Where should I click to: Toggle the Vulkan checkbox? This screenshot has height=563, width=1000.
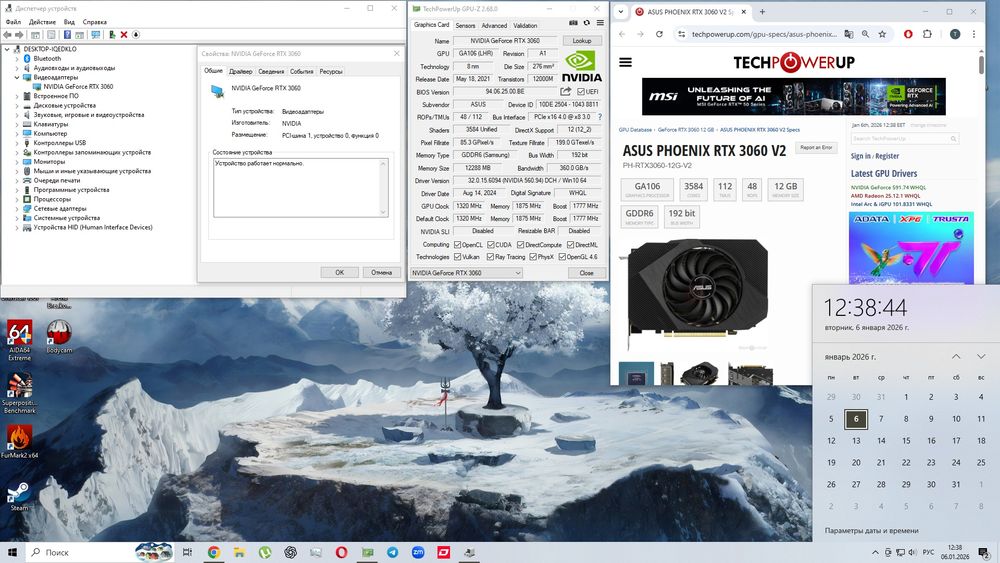coord(457,257)
